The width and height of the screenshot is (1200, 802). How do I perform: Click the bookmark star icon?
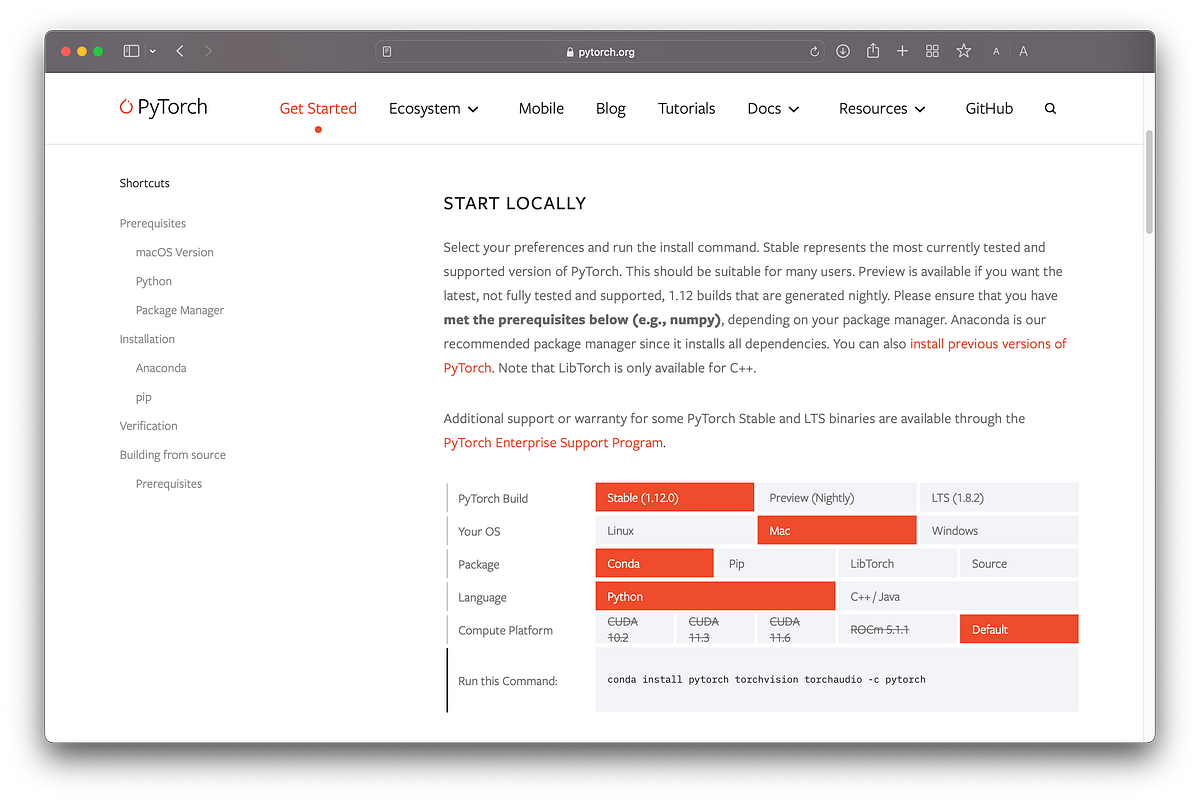tap(963, 51)
